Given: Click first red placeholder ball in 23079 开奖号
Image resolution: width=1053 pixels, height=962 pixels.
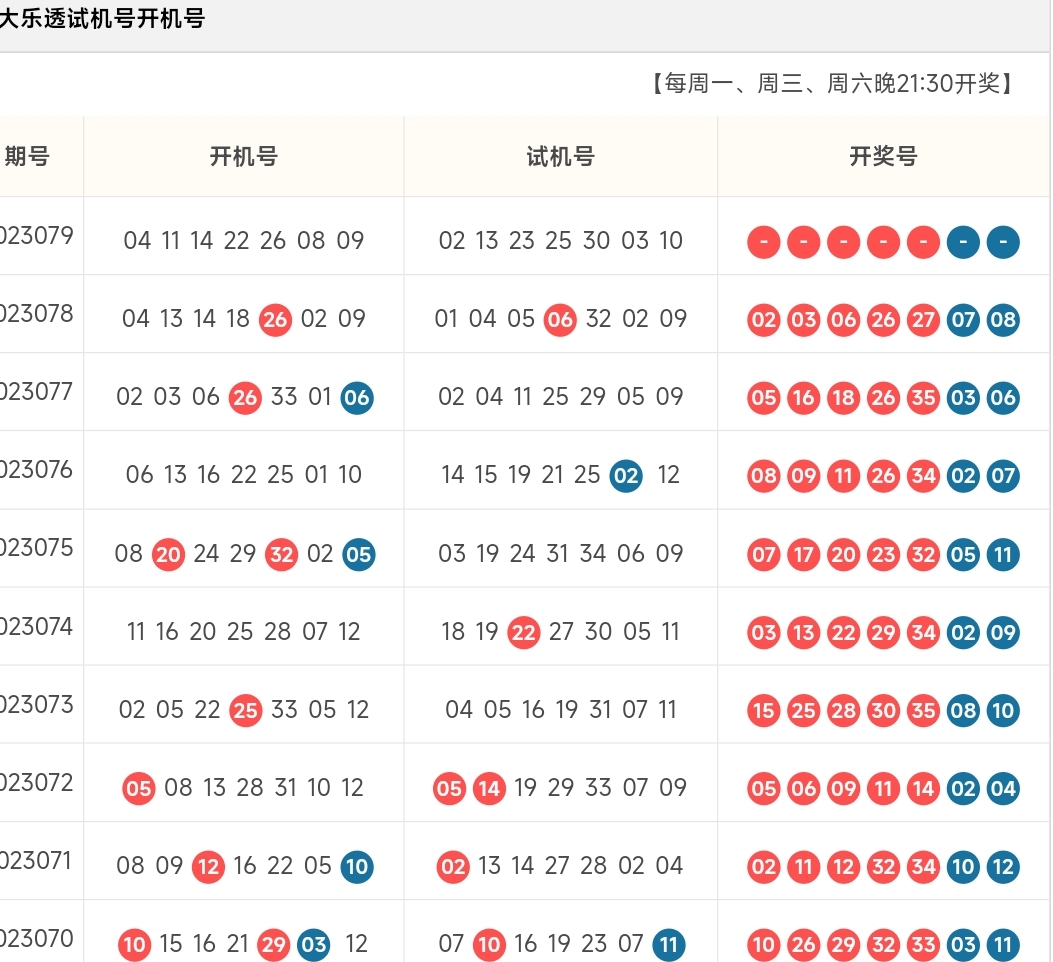Looking at the screenshot, I should tap(764, 242).
